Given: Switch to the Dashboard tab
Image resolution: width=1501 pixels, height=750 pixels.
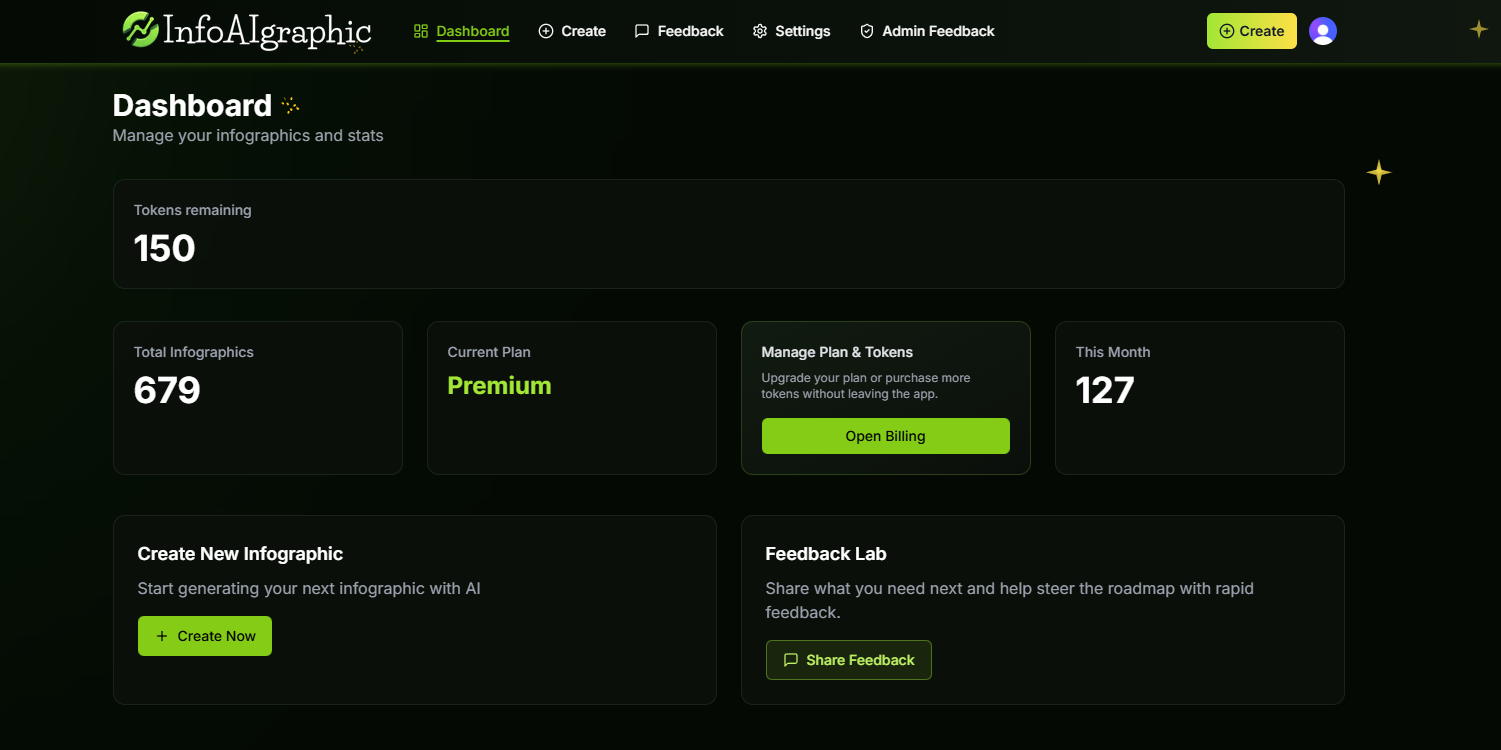Looking at the screenshot, I should [x=472, y=31].
